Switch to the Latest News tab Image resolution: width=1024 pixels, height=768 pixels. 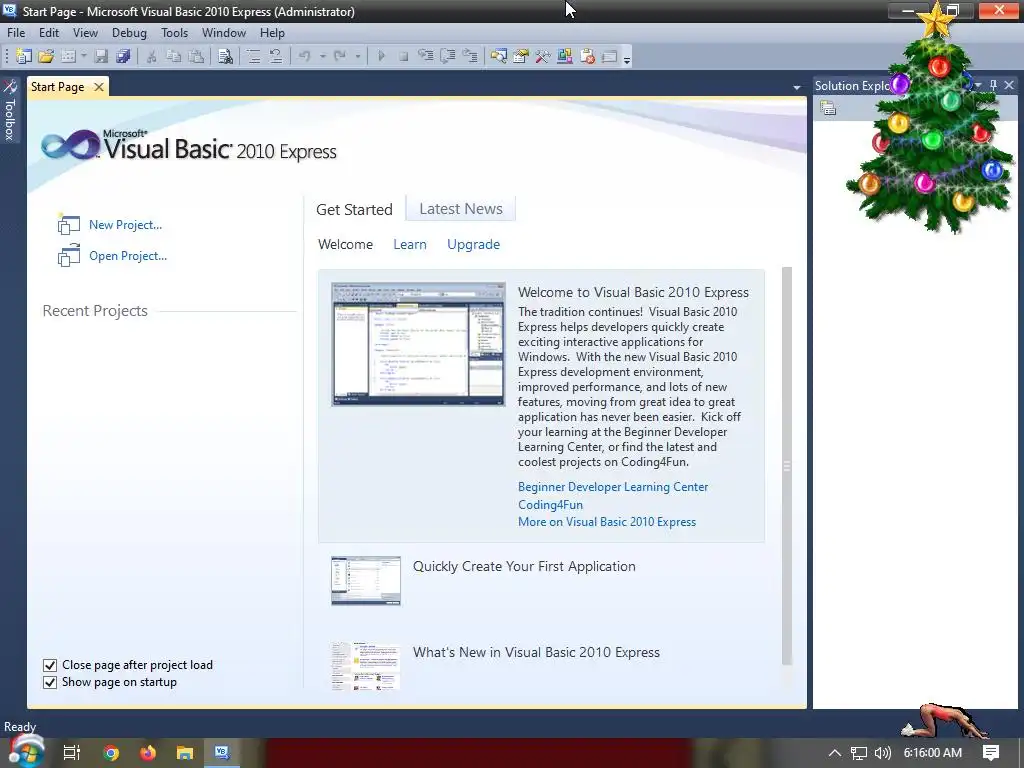461,209
